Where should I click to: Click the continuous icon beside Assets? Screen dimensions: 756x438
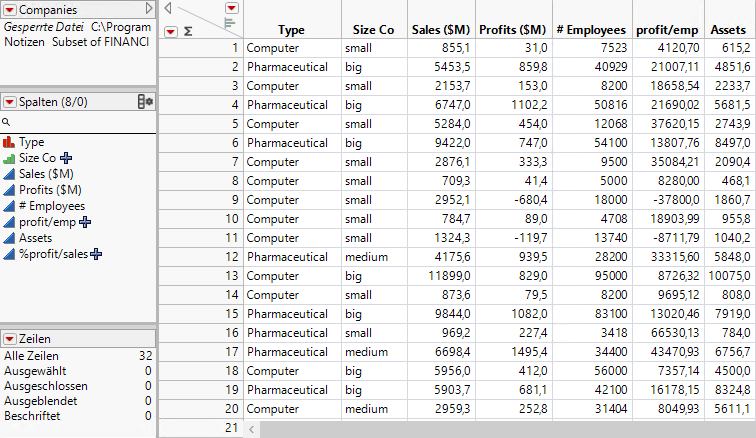point(9,238)
